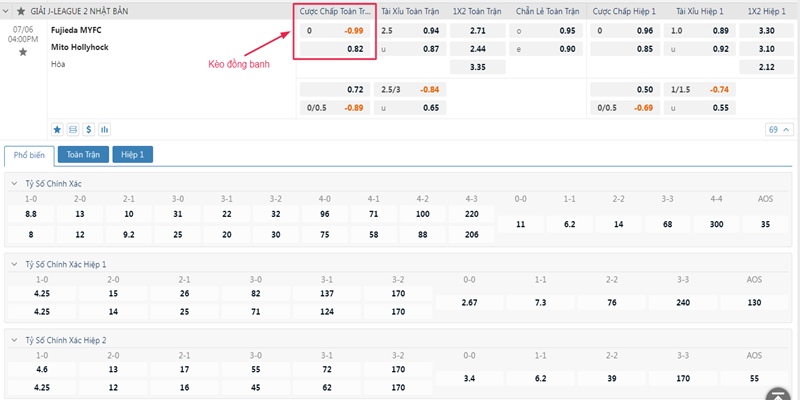Screen dimensions: 800x400
Task: Collapse the Tỷ Số Chính Xác Hiệp 2 section
Action: click(x=15, y=340)
